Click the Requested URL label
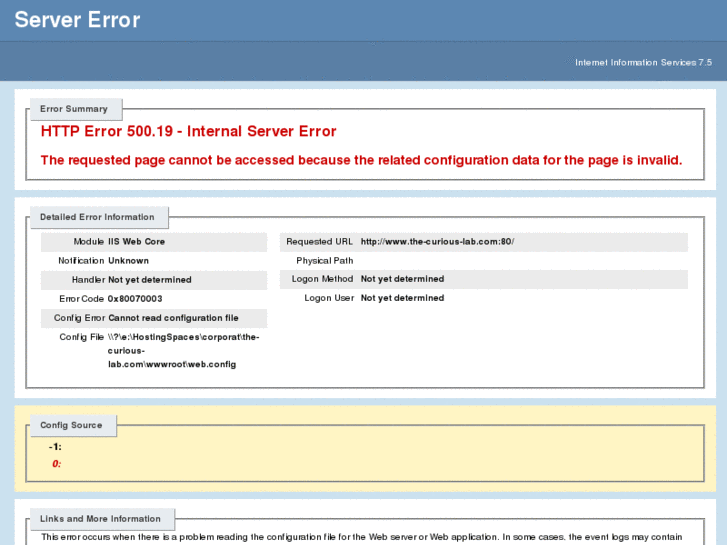The height and width of the screenshot is (545, 727). [319, 242]
